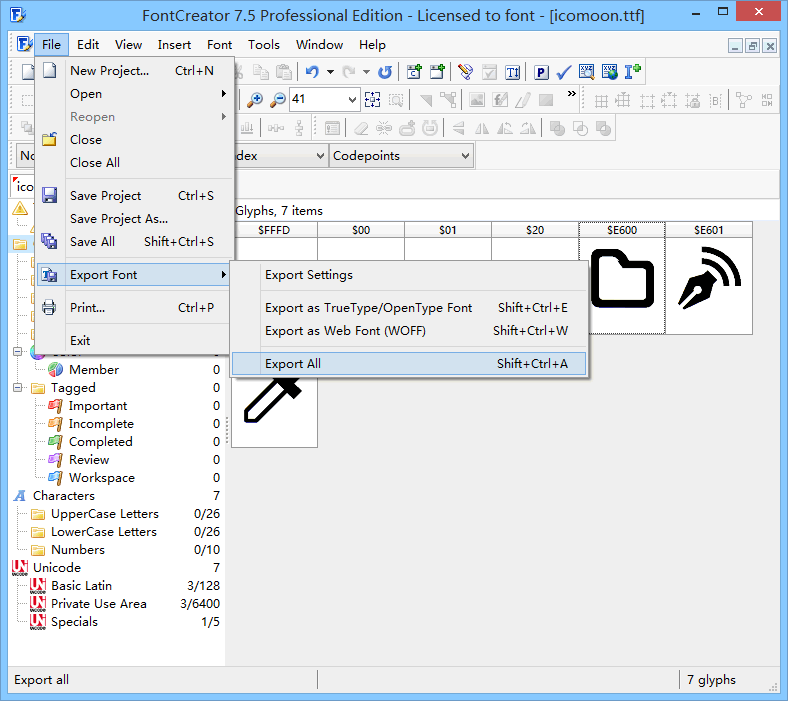Open the View menu
The width and height of the screenshot is (788, 701).
(x=128, y=45)
